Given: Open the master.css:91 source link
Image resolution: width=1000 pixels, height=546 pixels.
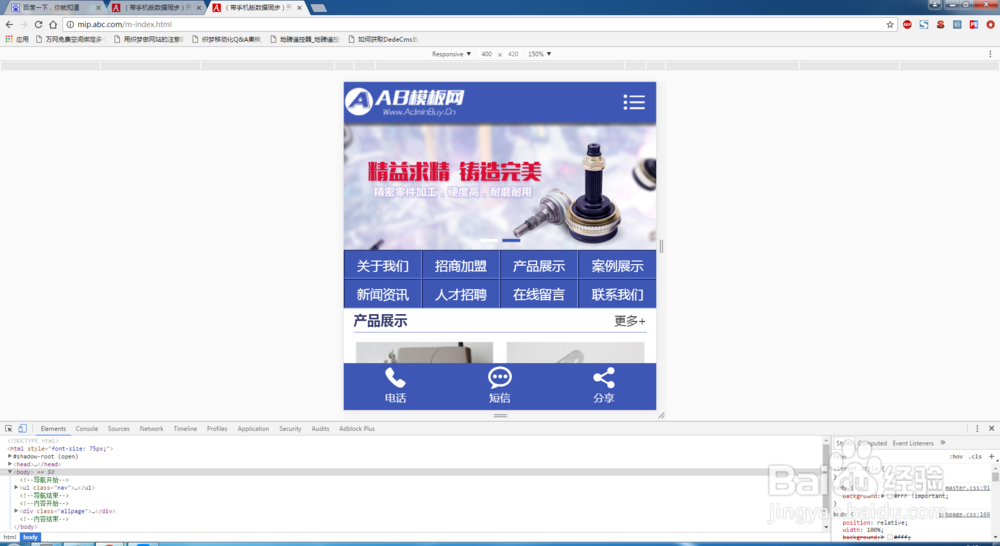Looking at the screenshot, I should click(967, 488).
